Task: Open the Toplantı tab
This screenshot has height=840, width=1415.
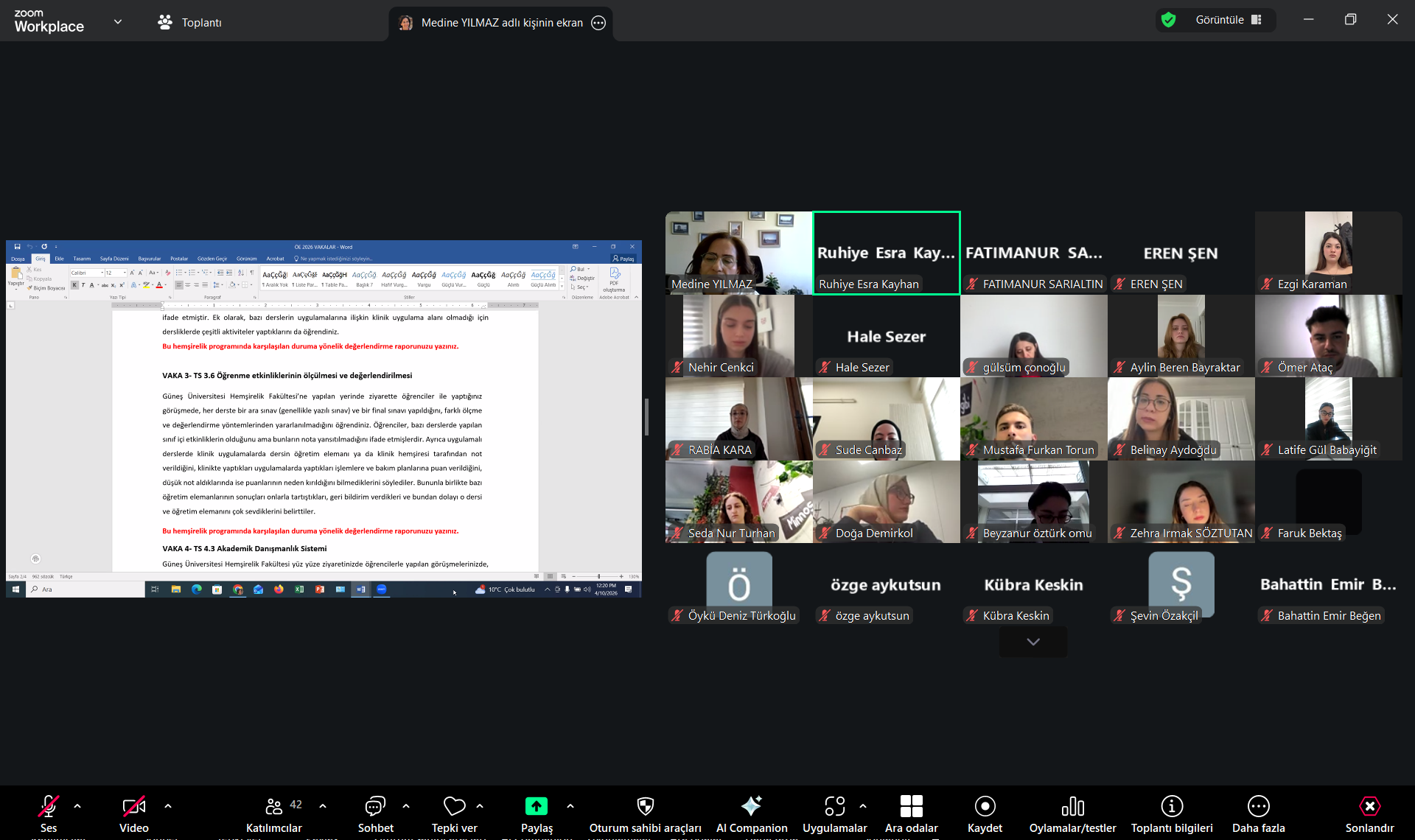Action: (190, 22)
